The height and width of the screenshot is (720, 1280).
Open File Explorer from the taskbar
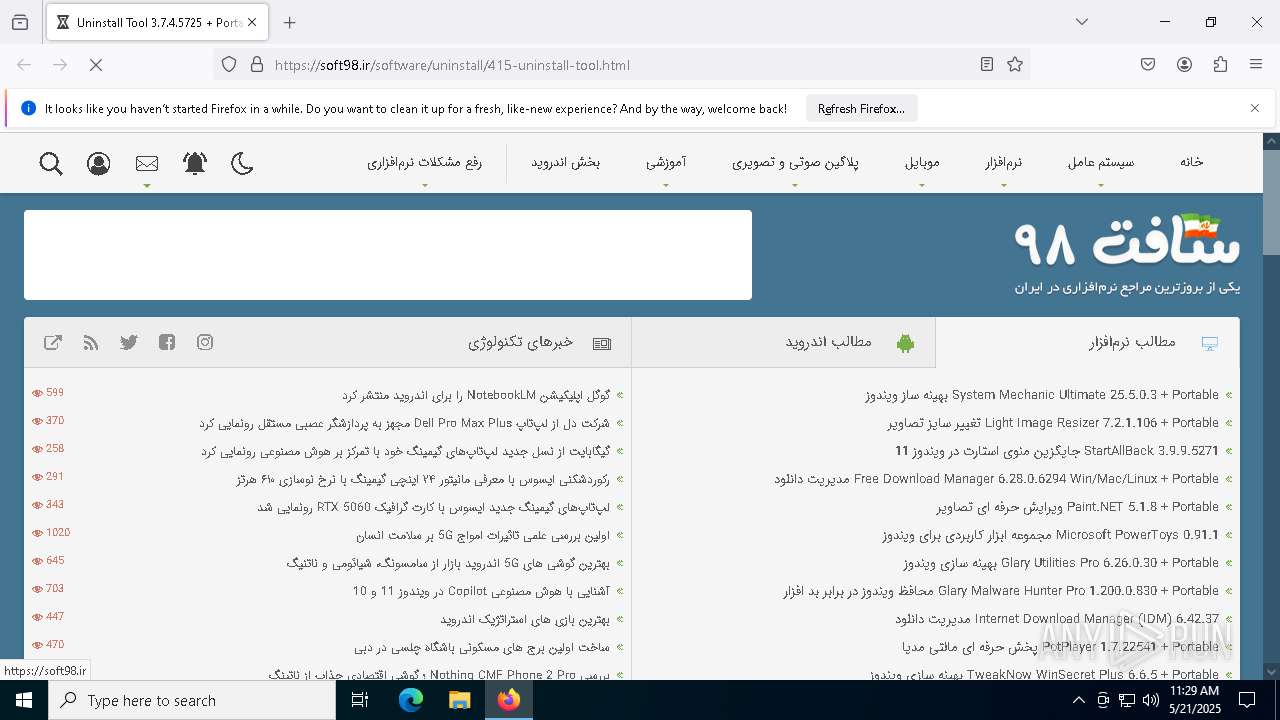[459, 700]
